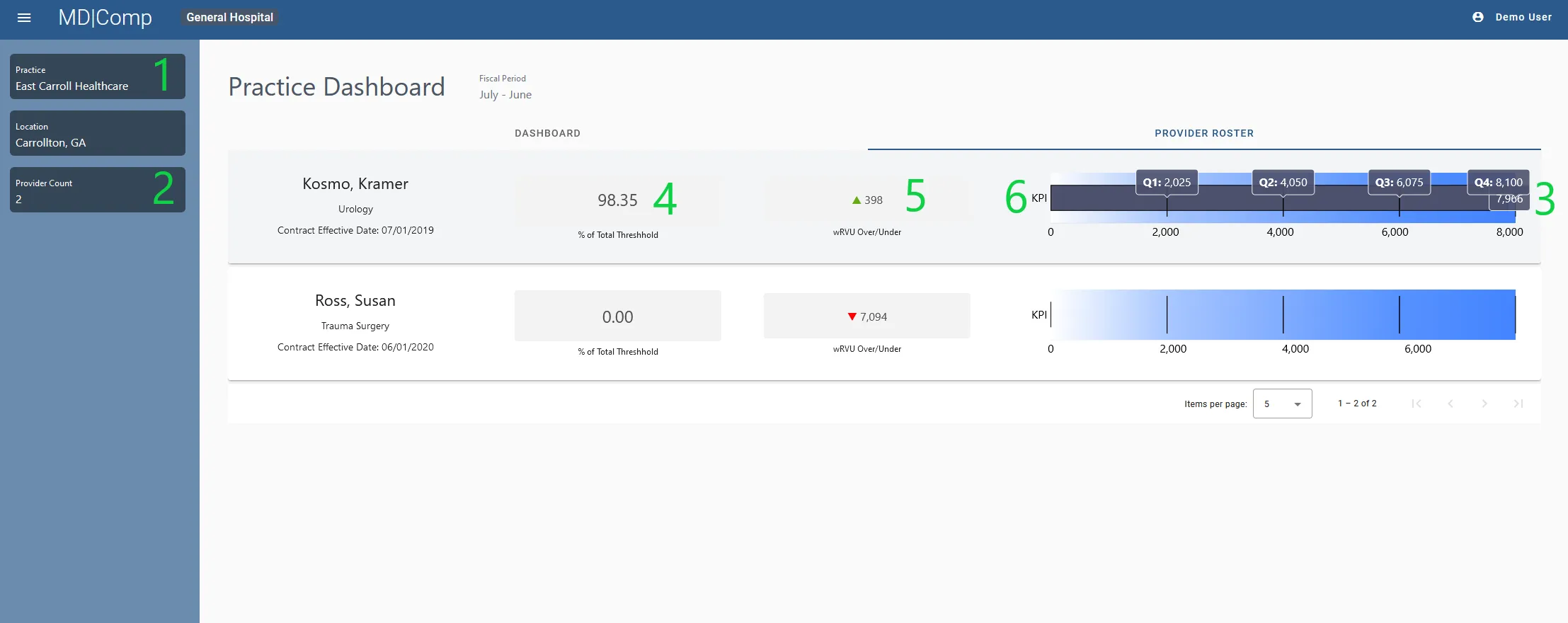Screen dimensions: 1568x623
Task: Go to the next page arrow
Action: (1484, 404)
